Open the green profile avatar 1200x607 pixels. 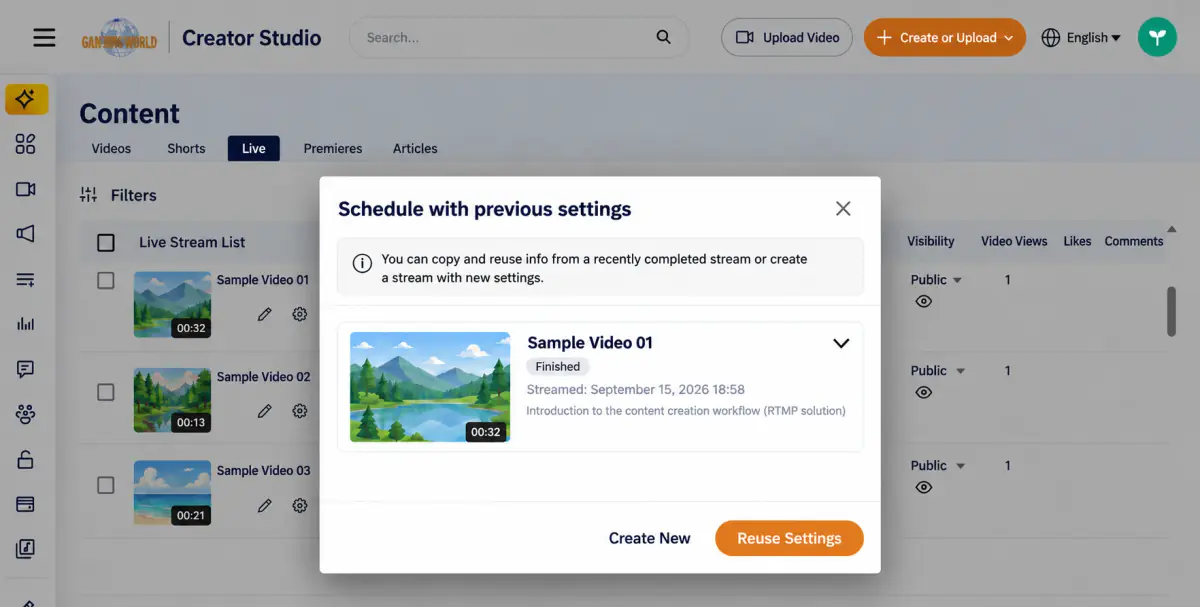pos(1157,37)
